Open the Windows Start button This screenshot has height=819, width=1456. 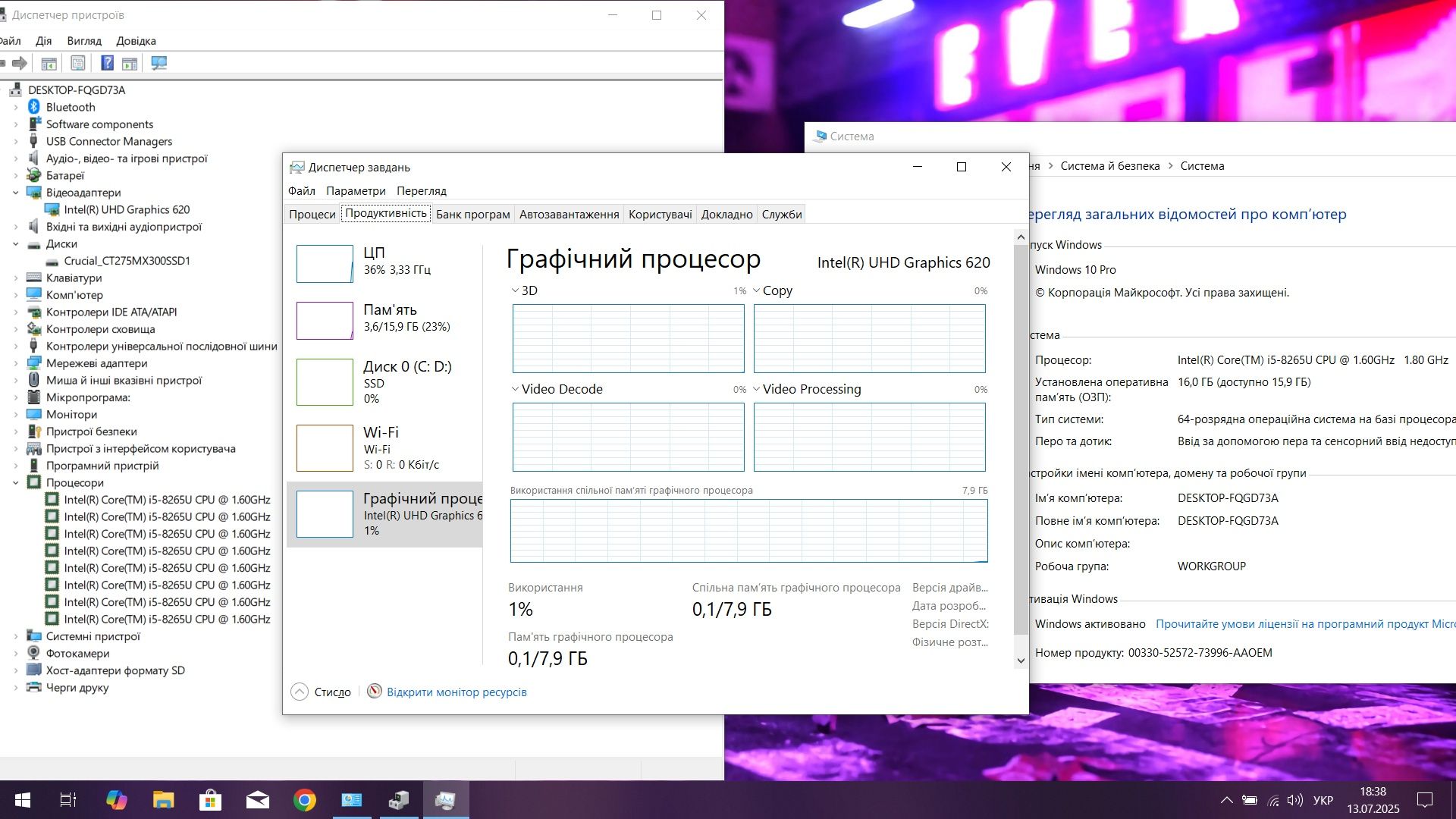coord(23,800)
